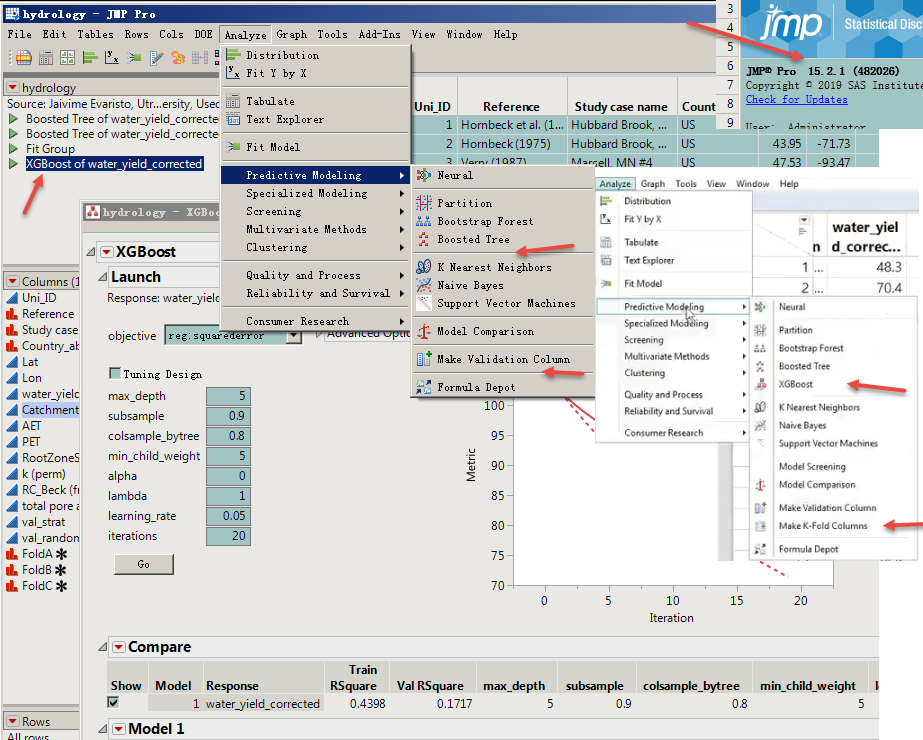
Task: Open the Check for Updates link
Action: tap(796, 99)
